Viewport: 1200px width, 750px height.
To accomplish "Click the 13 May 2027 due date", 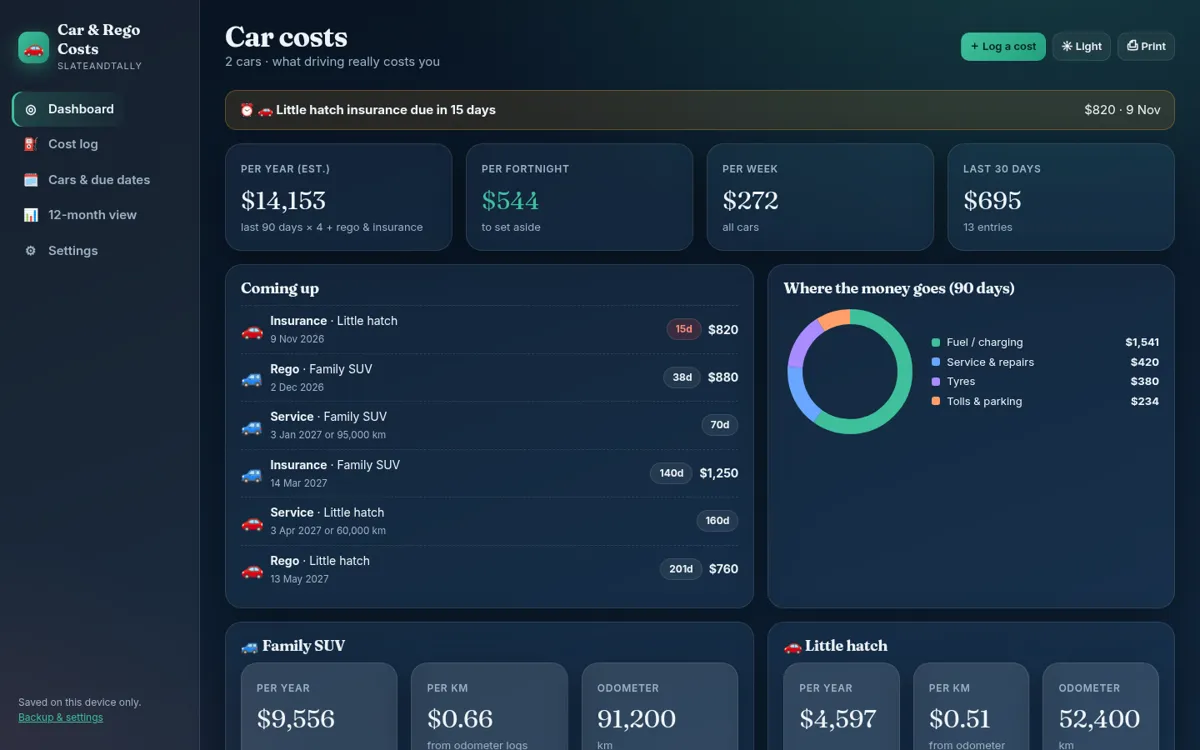I will coord(299,579).
